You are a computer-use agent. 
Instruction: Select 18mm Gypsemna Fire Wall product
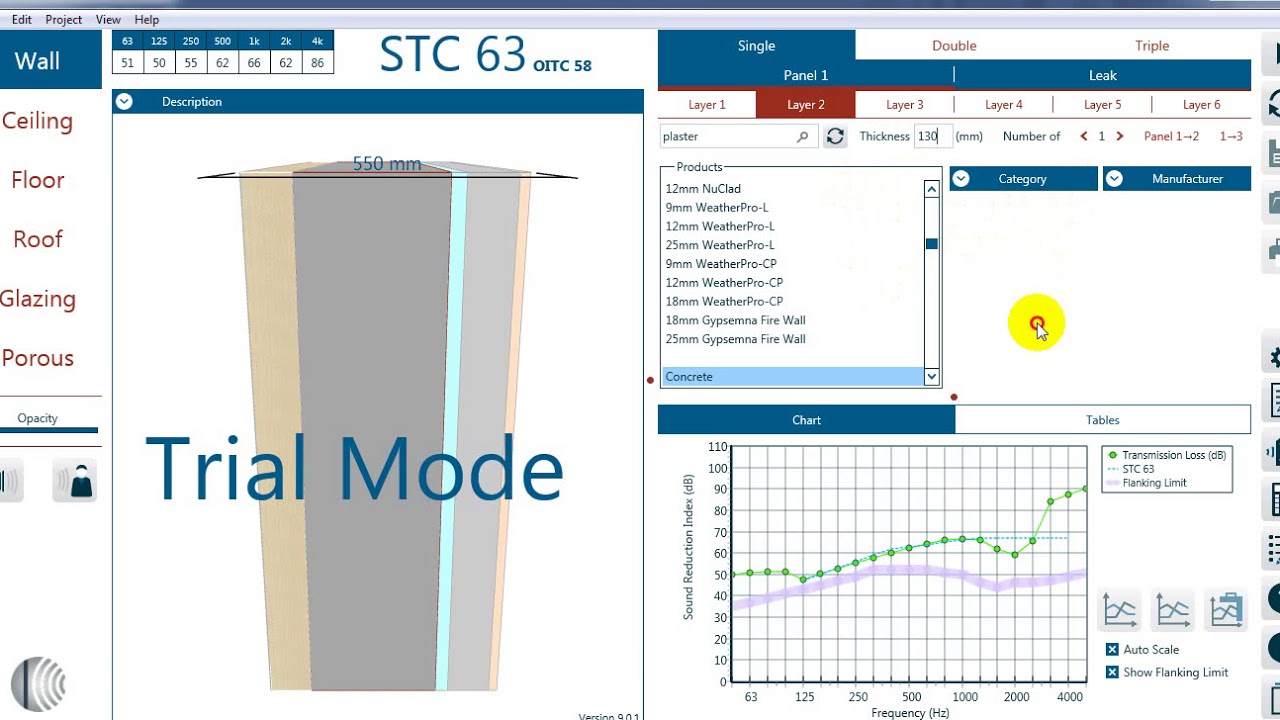pos(735,320)
